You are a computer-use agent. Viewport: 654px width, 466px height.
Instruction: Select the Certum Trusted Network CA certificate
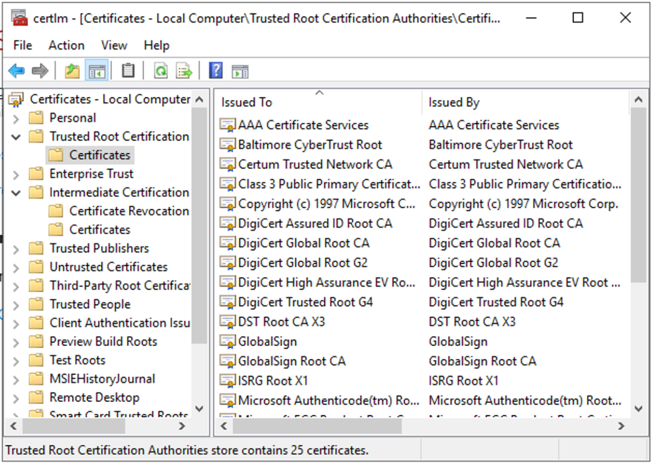pyautogui.click(x=315, y=164)
